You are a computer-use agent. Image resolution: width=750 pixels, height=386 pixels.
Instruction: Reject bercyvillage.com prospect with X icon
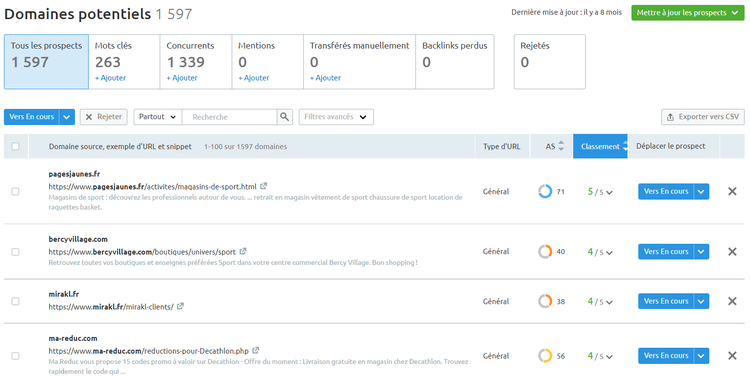732,252
